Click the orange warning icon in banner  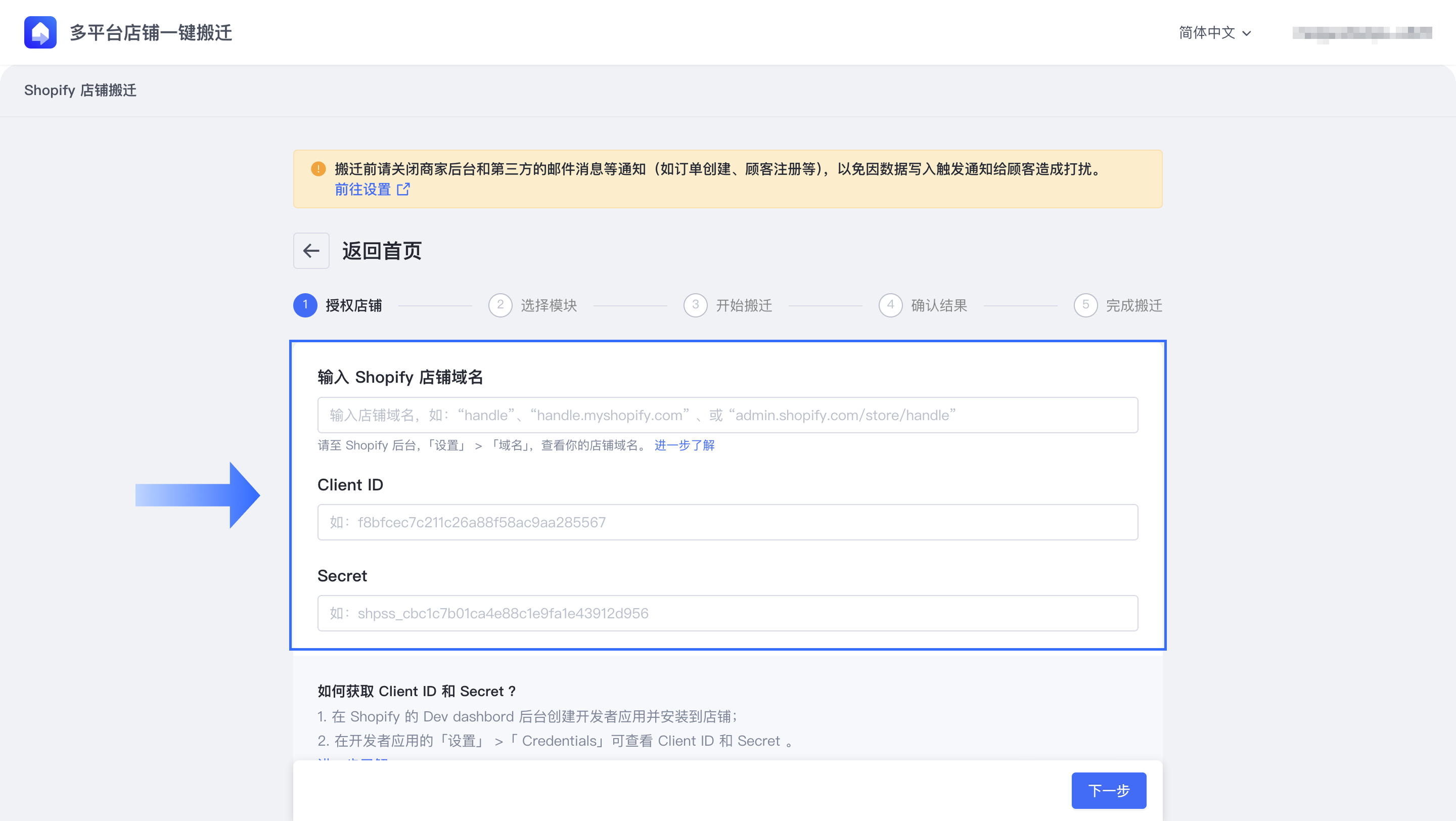click(x=318, y=169)
